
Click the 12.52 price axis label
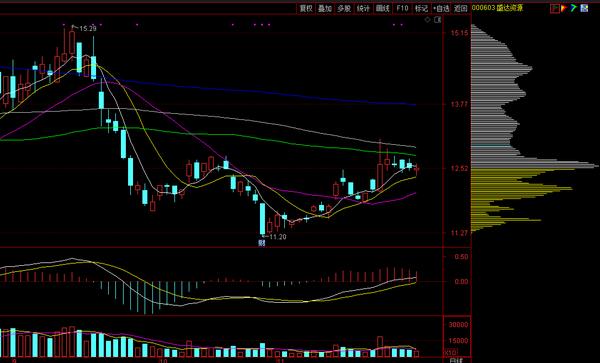tap(460, 168)
